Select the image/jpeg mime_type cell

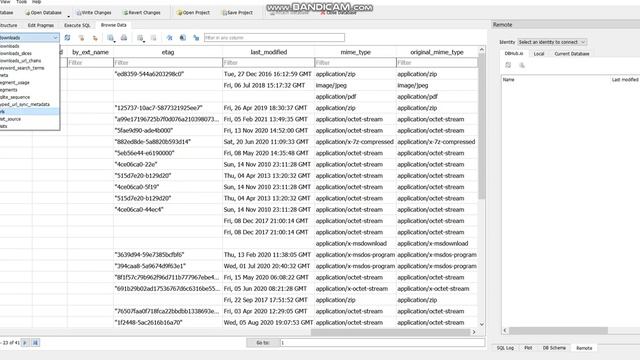click(x=355, y=86)
